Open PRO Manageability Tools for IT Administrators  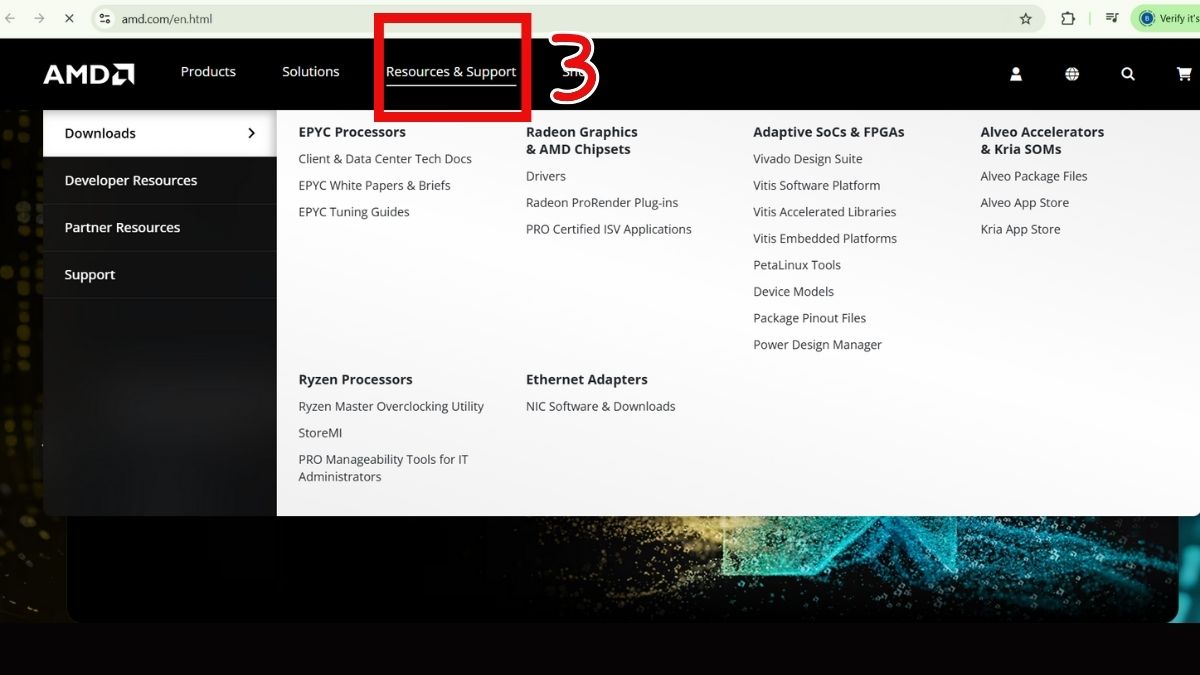383,468
